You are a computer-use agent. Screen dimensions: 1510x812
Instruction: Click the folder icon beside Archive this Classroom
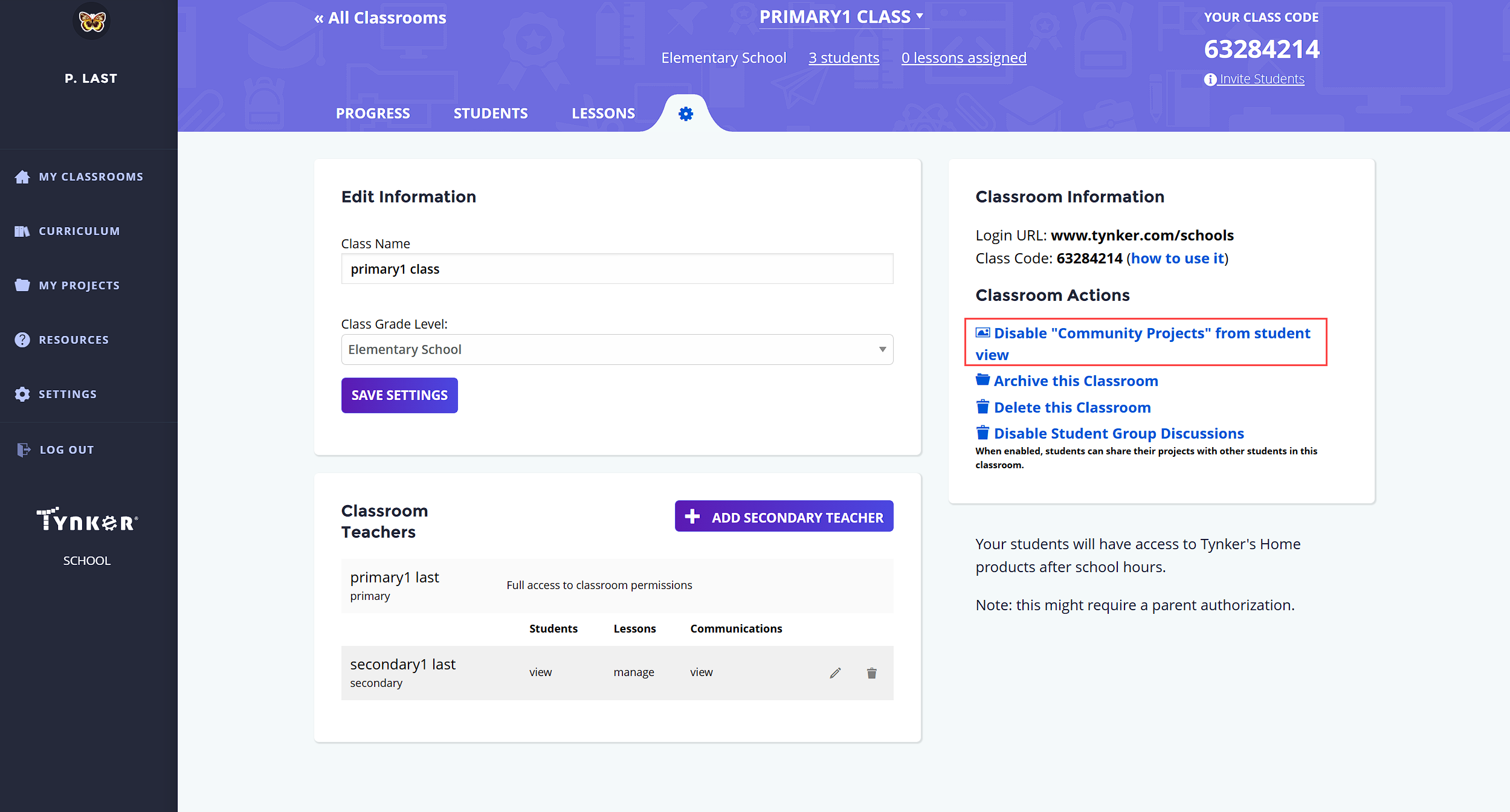coord(982,380)
